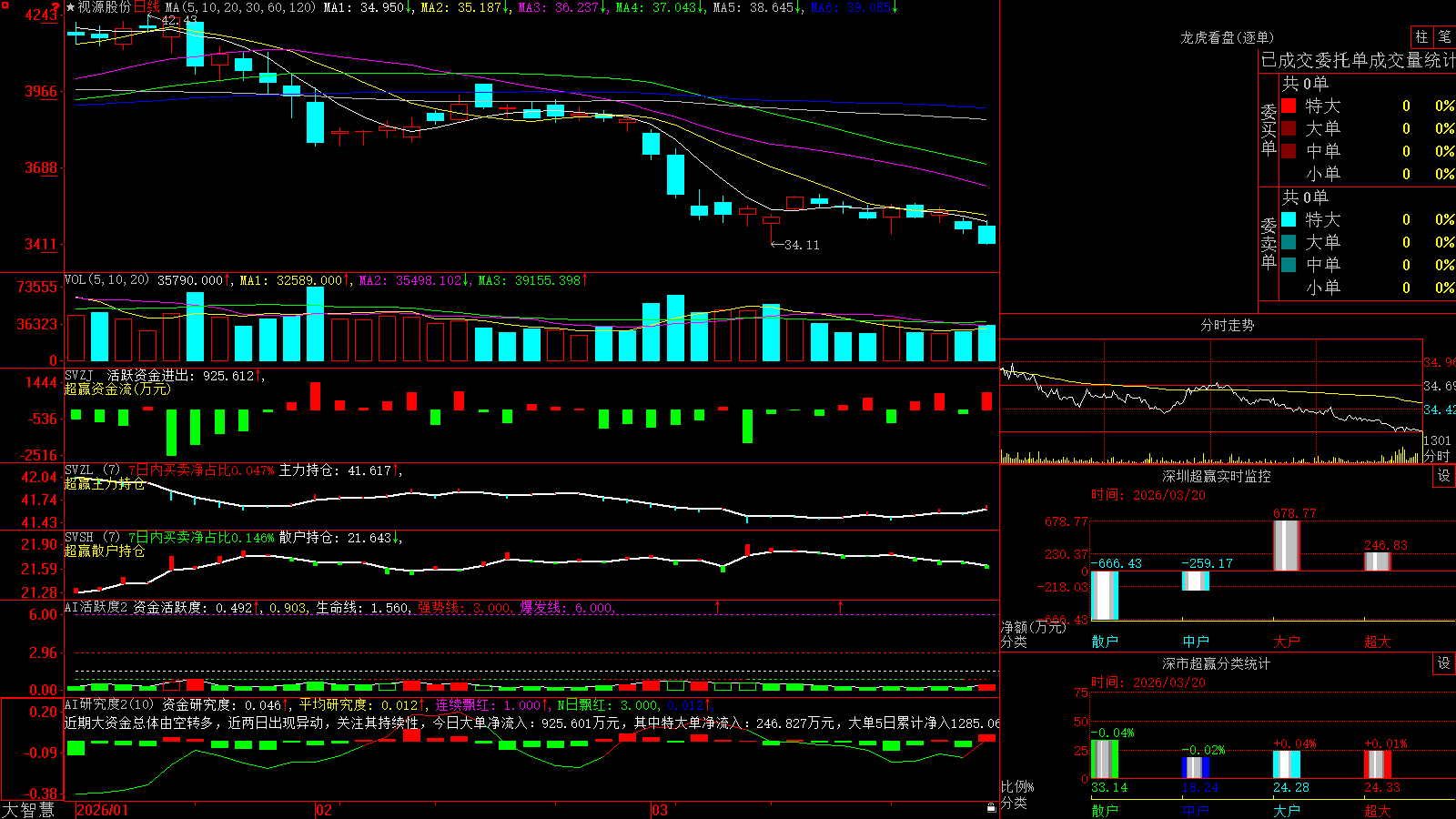The image size is (1456, 819).
Task: Click the yellow 超赢资金流(万元) label
Action: point(117,389)
